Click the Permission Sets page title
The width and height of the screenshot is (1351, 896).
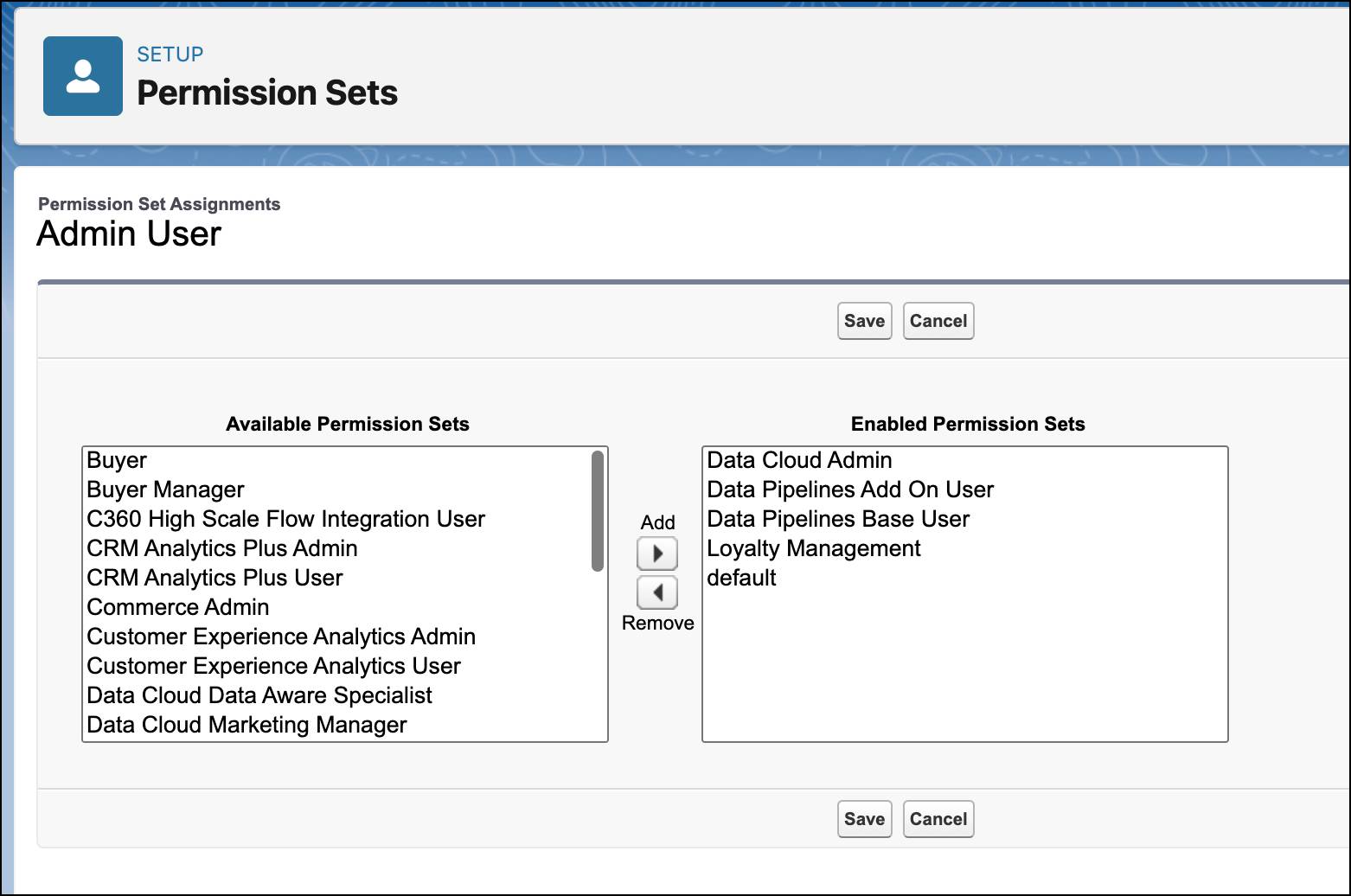pos(267,93)
